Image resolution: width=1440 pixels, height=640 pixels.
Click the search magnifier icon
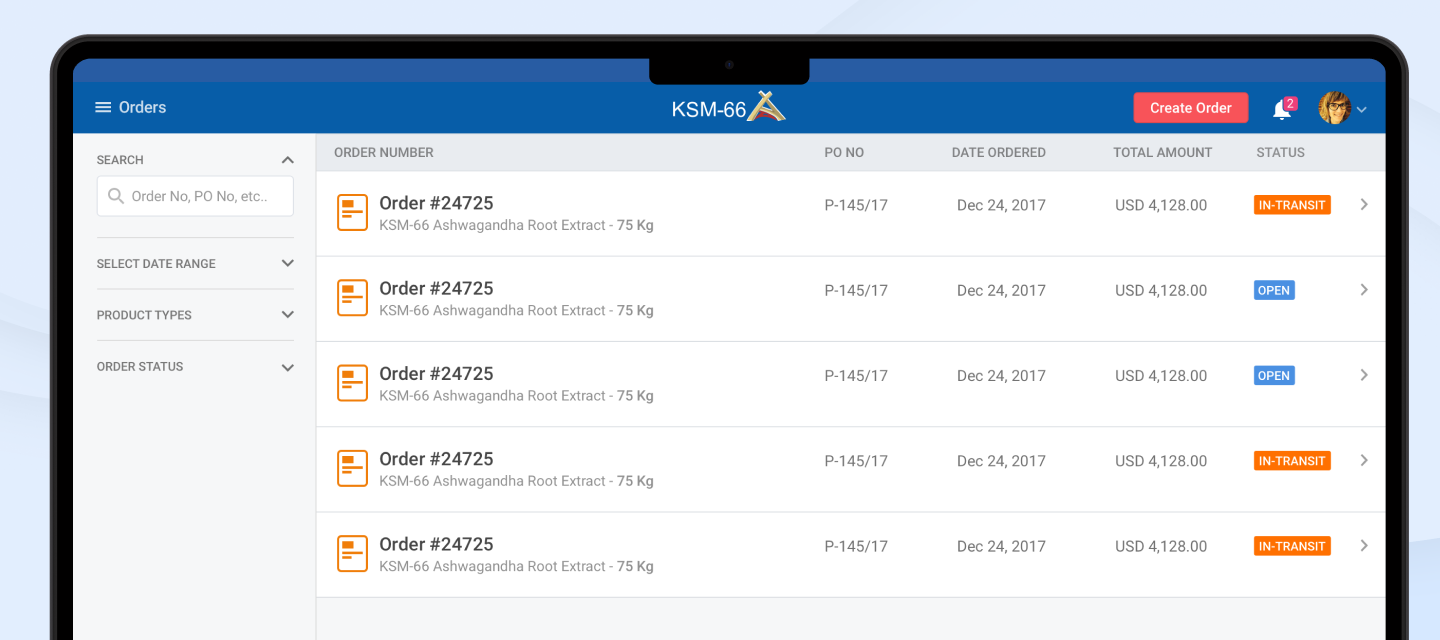point(116,196)
